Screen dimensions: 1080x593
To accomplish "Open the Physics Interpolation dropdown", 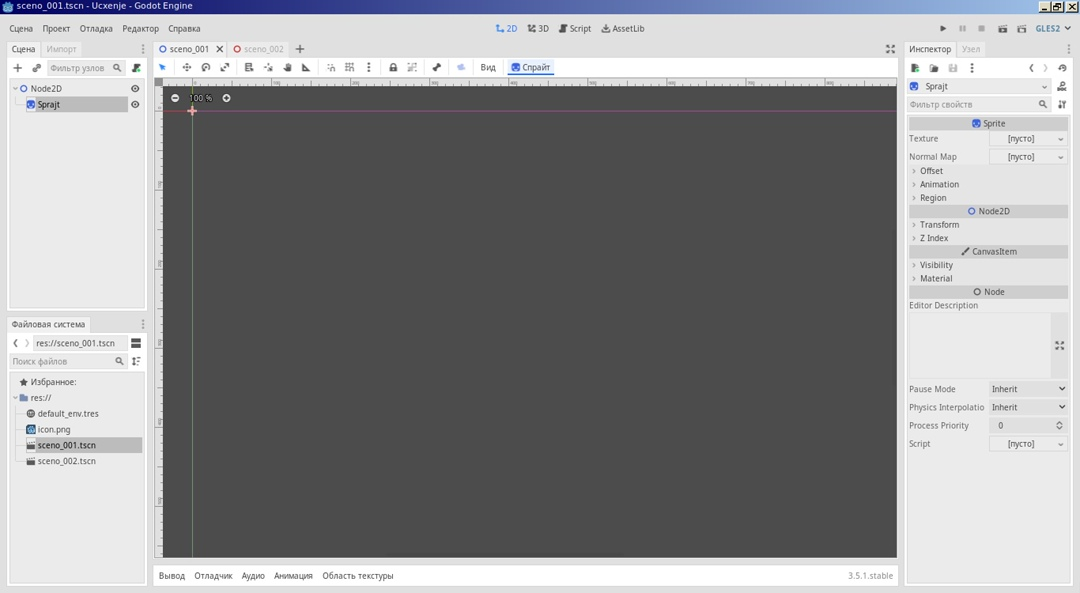I will pos(1028,408).
